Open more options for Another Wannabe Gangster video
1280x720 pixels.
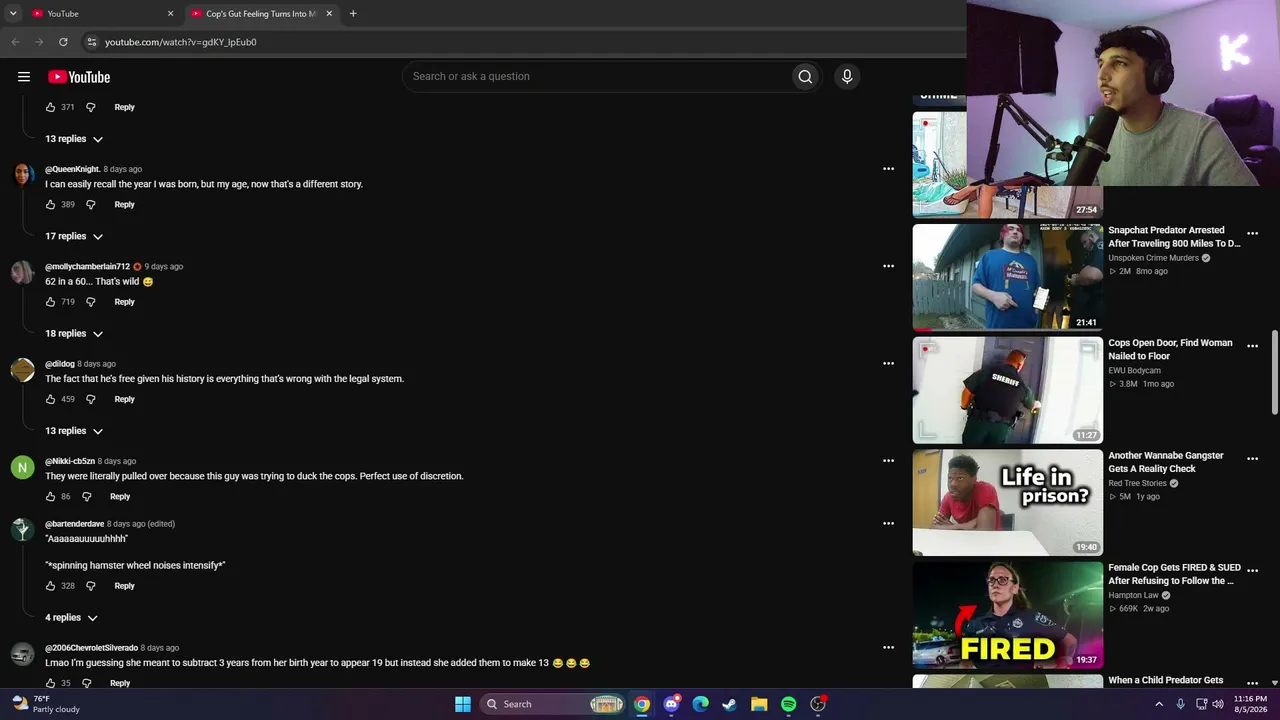click(x=1252, y=459)
